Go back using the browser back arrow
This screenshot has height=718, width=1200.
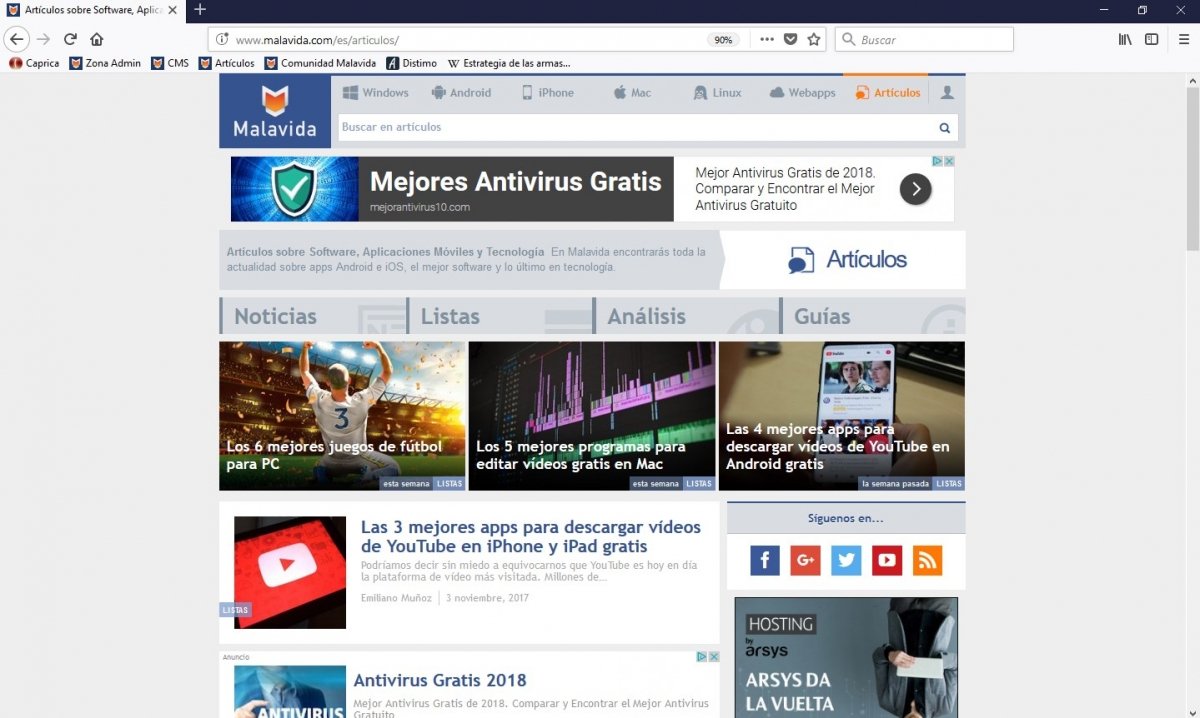(17, 40)
